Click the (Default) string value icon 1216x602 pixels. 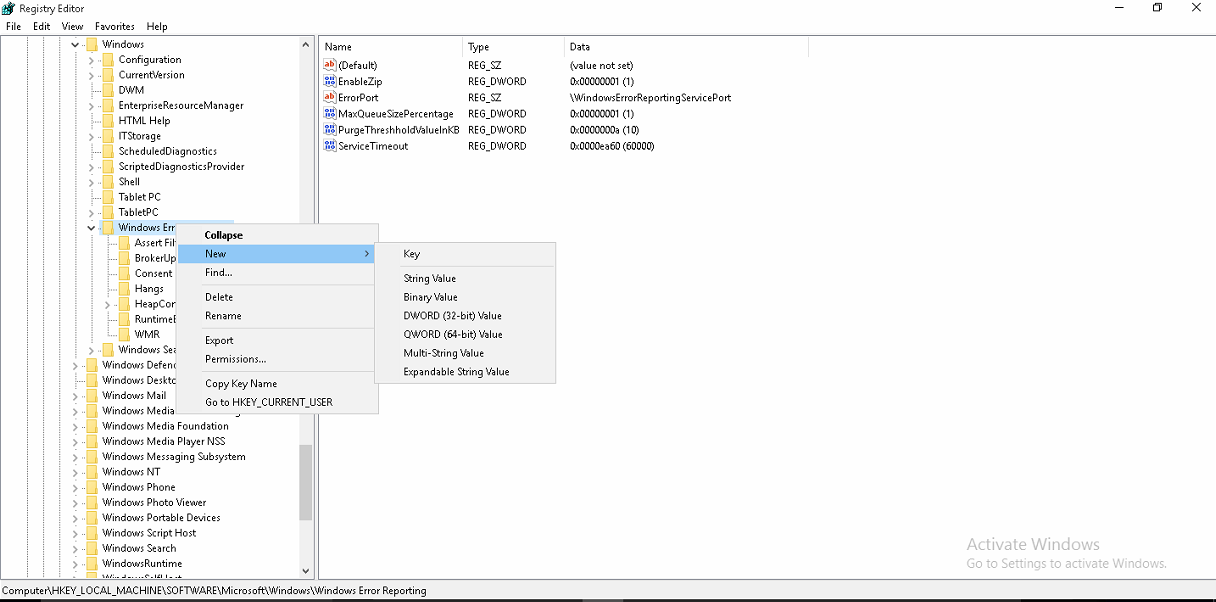pyautogui.click(x=330, y=65)
